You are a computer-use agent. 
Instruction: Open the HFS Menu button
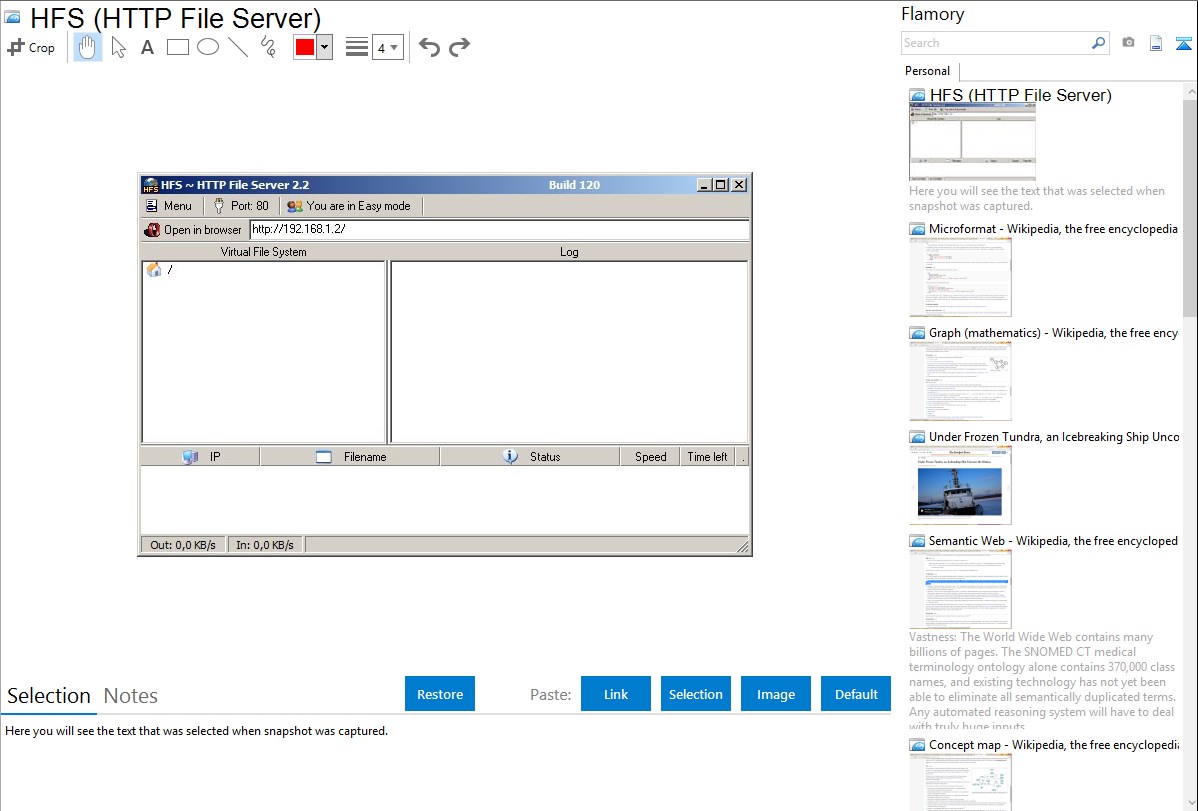coord(169,206)
